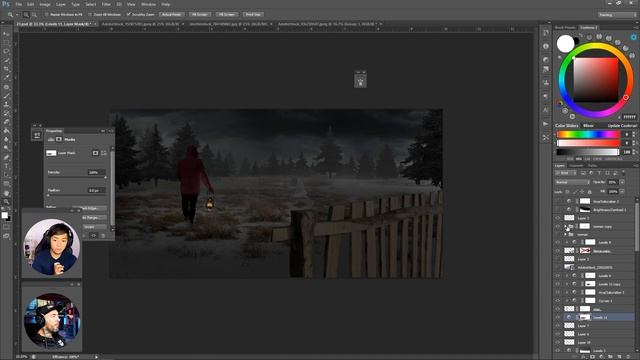640x360 pixels.
Task: Click the delete layer trash icon
Action: click(629, 357)
